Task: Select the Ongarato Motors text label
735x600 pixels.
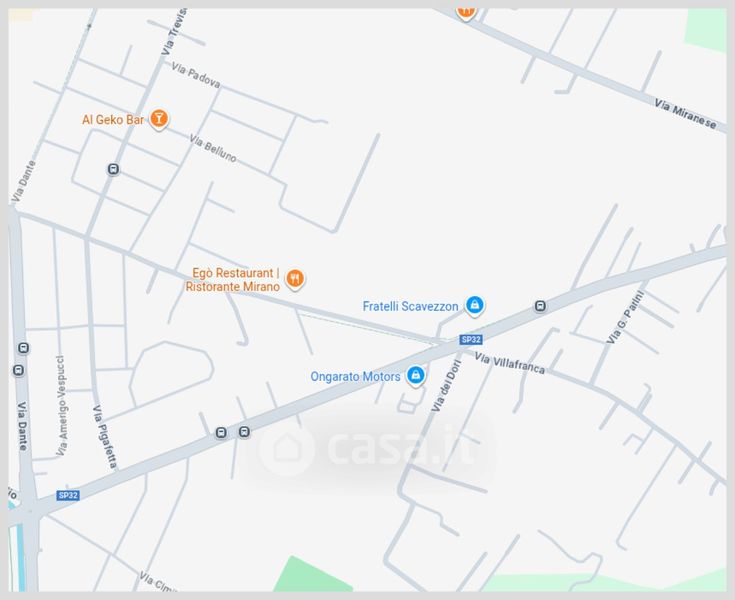Action: click(355, 377)
